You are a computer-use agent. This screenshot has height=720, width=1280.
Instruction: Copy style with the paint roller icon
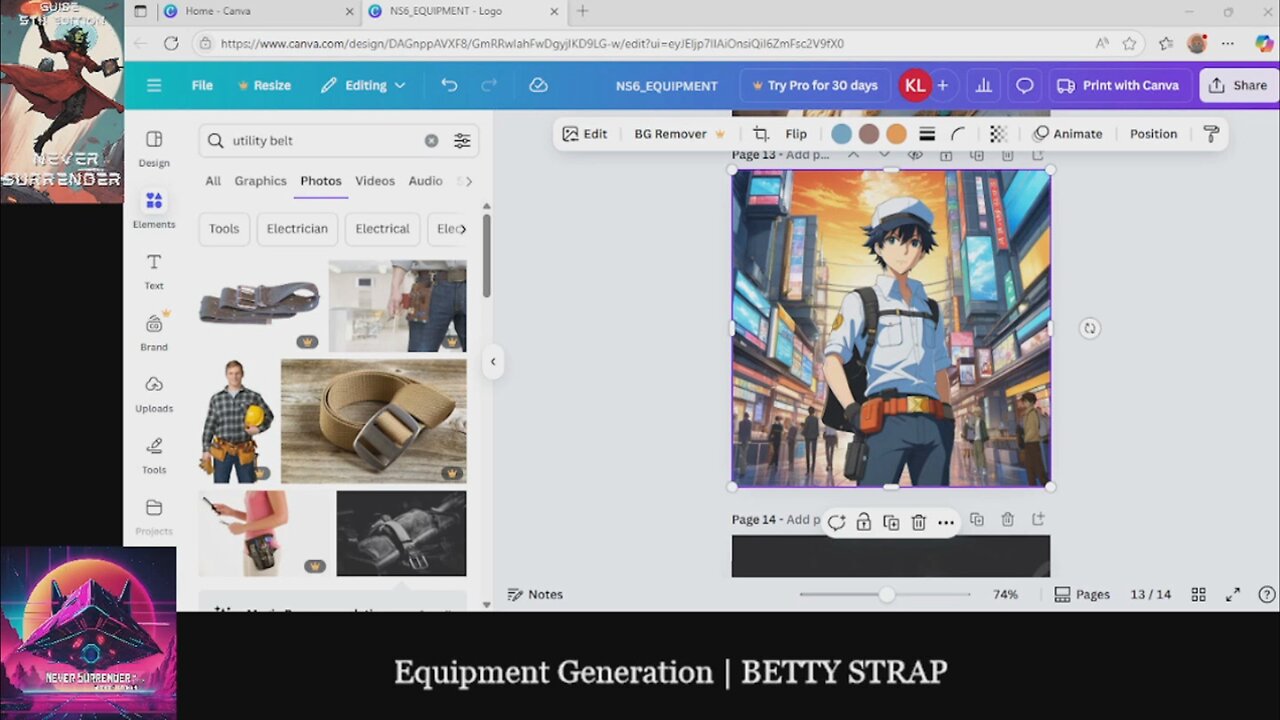[1211, 134]
